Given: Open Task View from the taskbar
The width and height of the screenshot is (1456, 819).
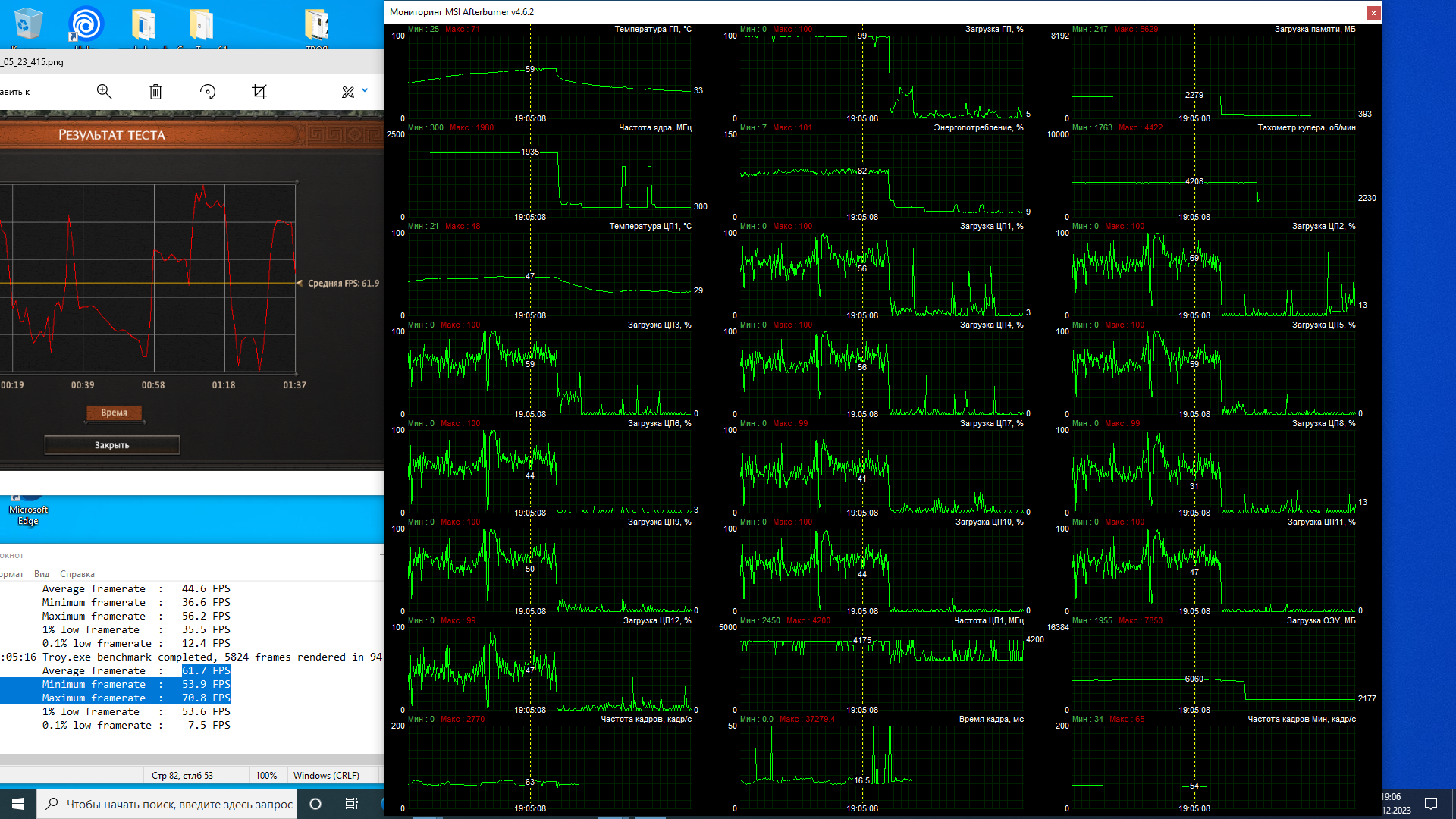Looking at the screenshot, I should coord(351,804).
